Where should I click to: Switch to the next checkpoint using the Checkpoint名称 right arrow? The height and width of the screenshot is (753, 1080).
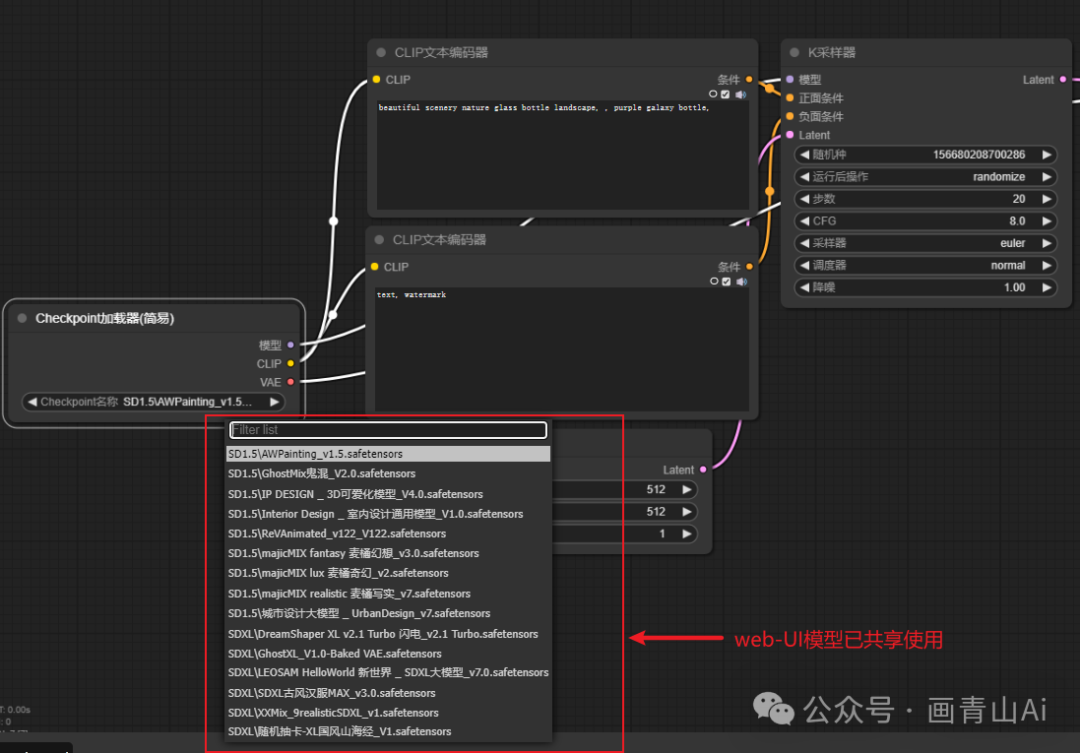tap(275, 402)
